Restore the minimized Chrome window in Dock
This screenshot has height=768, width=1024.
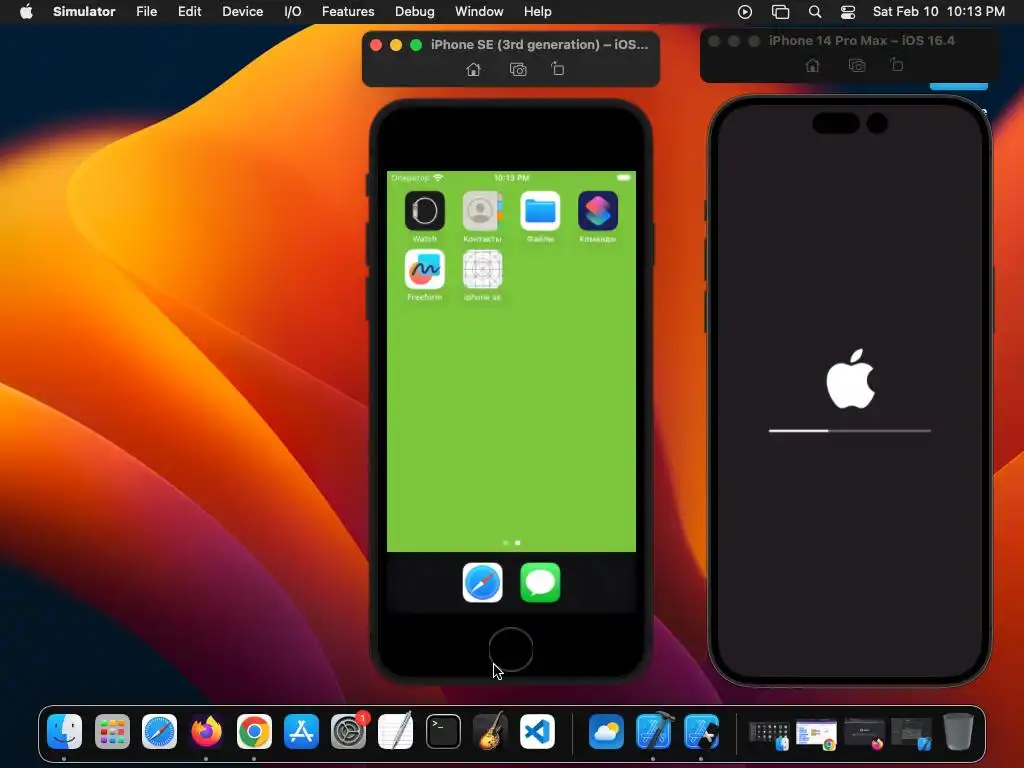pos(816,735)
